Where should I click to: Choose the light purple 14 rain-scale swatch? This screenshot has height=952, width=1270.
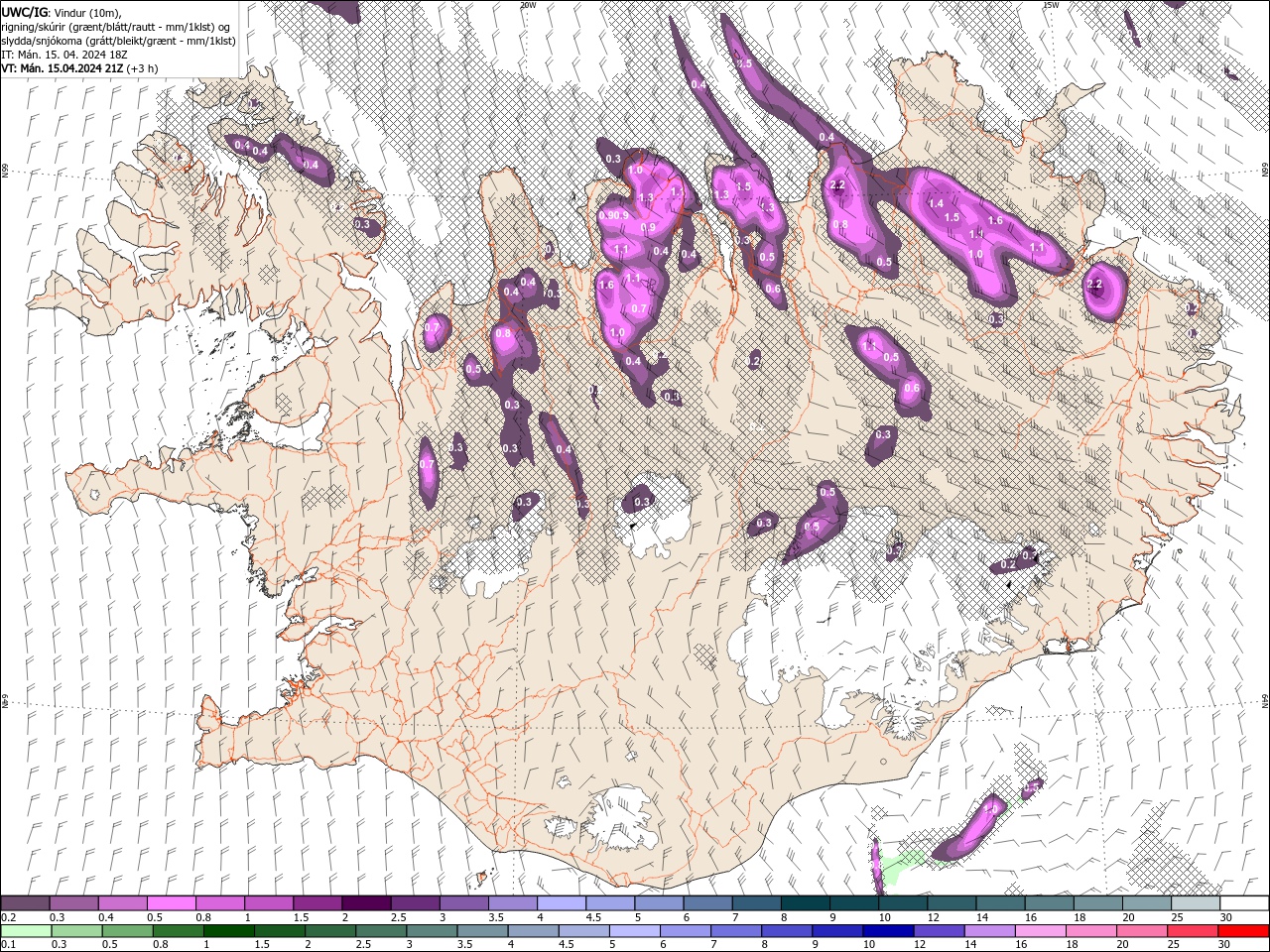pyautogui.click(x=989, y=931)
